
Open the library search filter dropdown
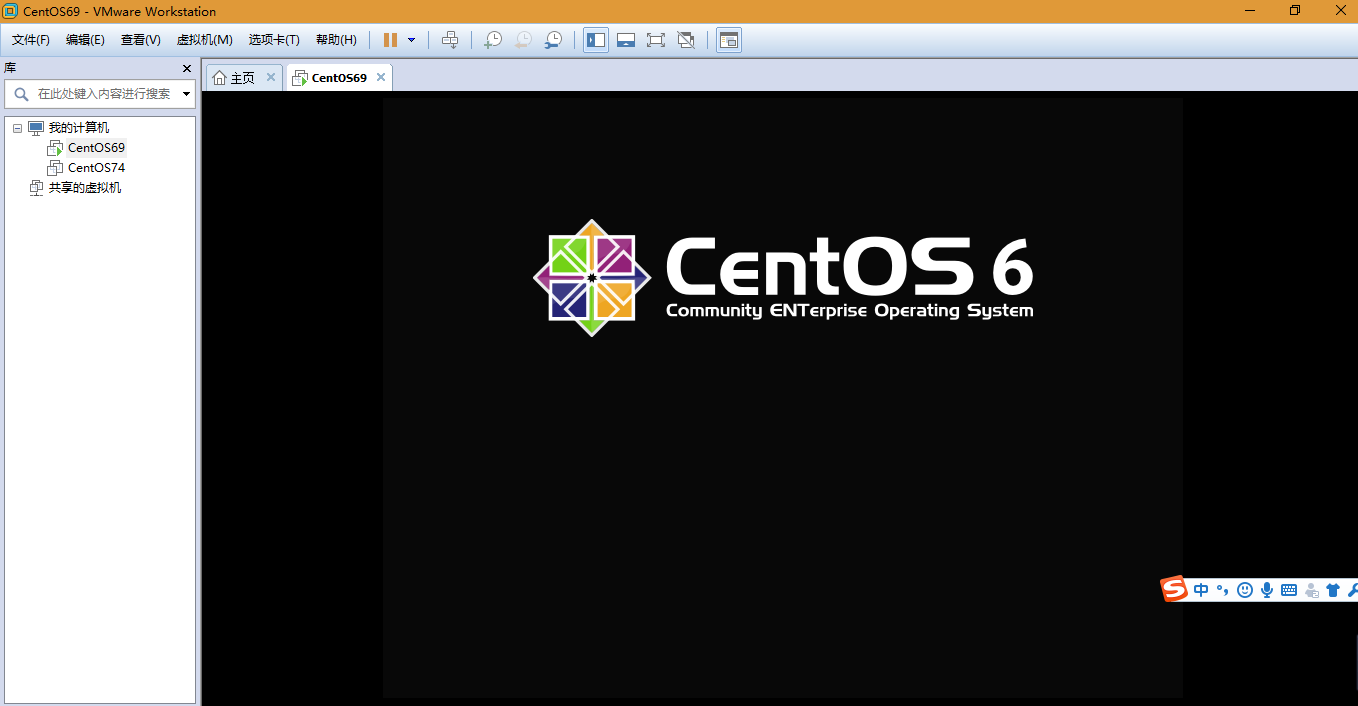coord(187,94)
